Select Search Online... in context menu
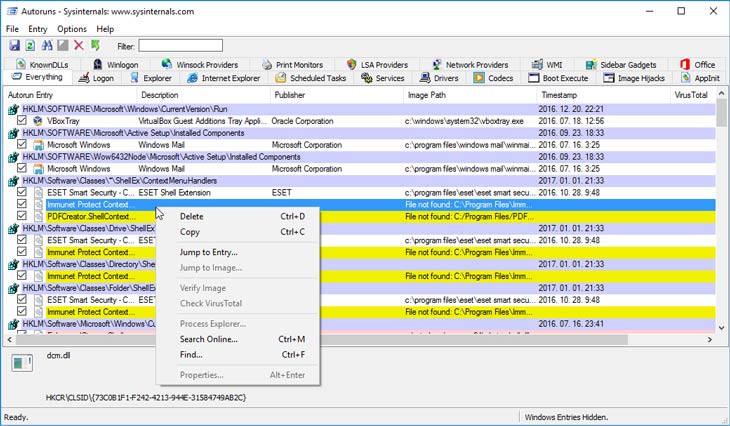Screen dimensions: 730x426 point(237,339)
